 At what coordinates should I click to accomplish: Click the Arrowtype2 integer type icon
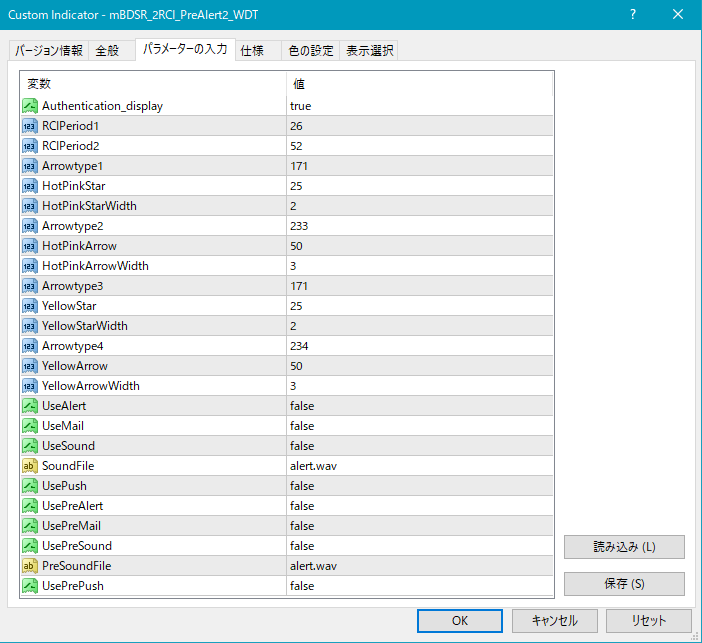pyautogui.click(x=30, y=226)
